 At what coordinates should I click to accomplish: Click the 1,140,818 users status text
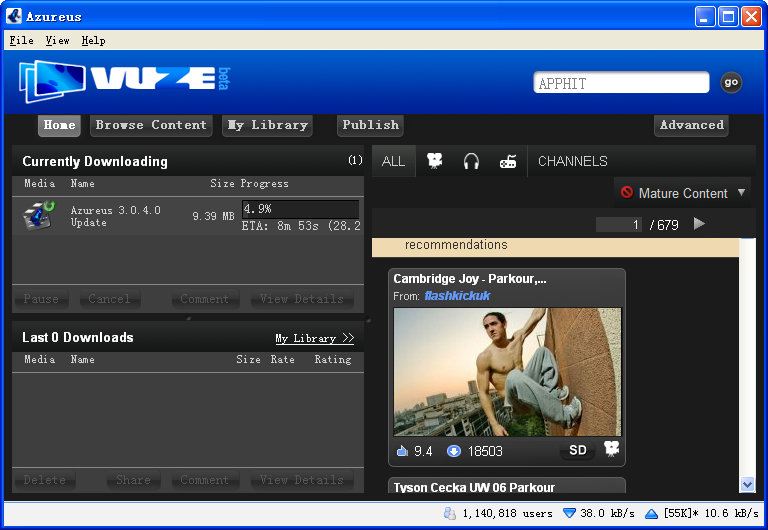[x=507, y=513]
